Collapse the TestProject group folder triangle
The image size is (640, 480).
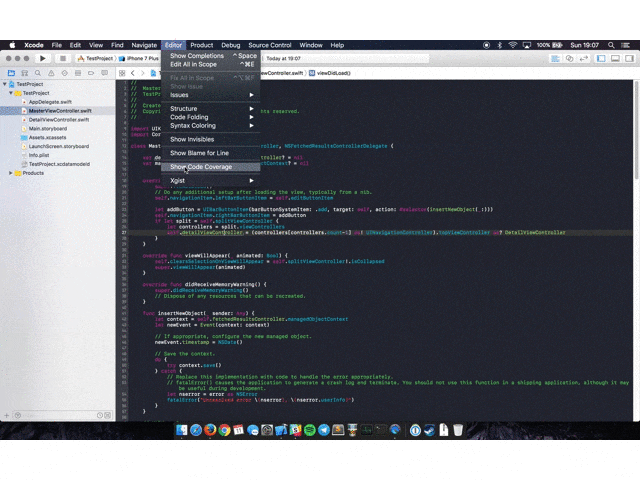click(x=11, y=93)
